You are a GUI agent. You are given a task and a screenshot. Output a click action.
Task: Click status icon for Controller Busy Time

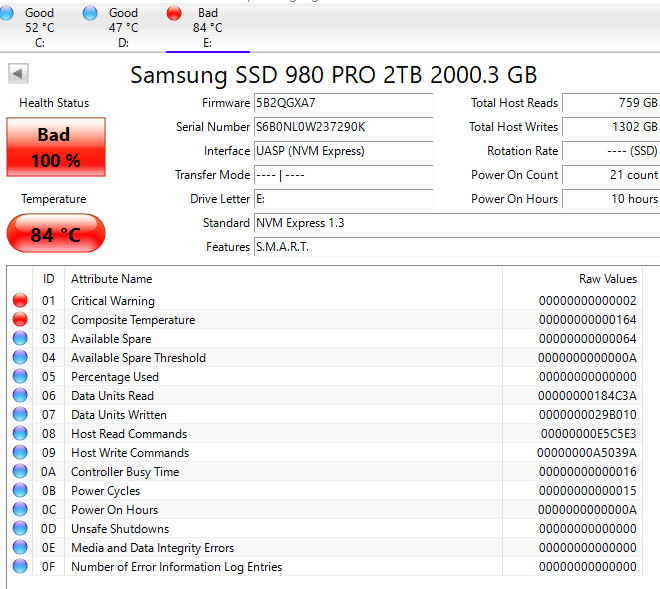[x=20, y=471]
